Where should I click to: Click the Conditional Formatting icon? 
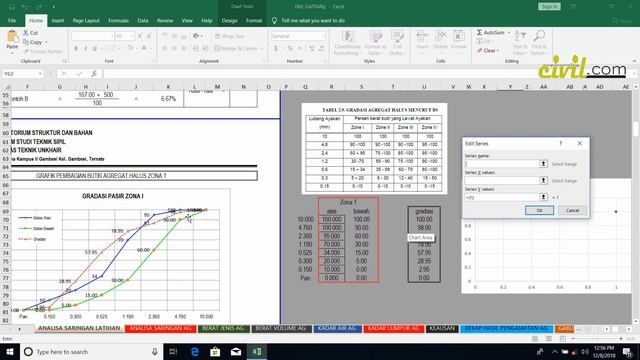(347, 37)
